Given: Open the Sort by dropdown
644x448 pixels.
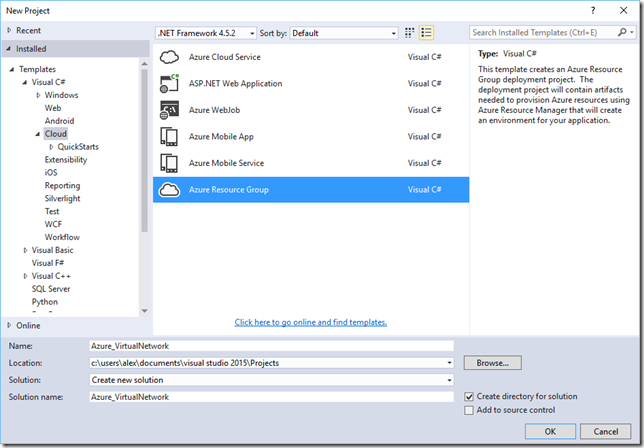Looking at the screenshot, I should pos(393,33).
